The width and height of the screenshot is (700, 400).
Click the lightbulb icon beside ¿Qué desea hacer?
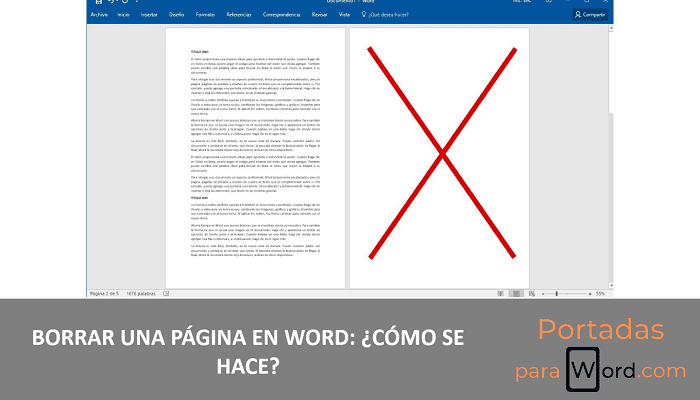[363, 14]
